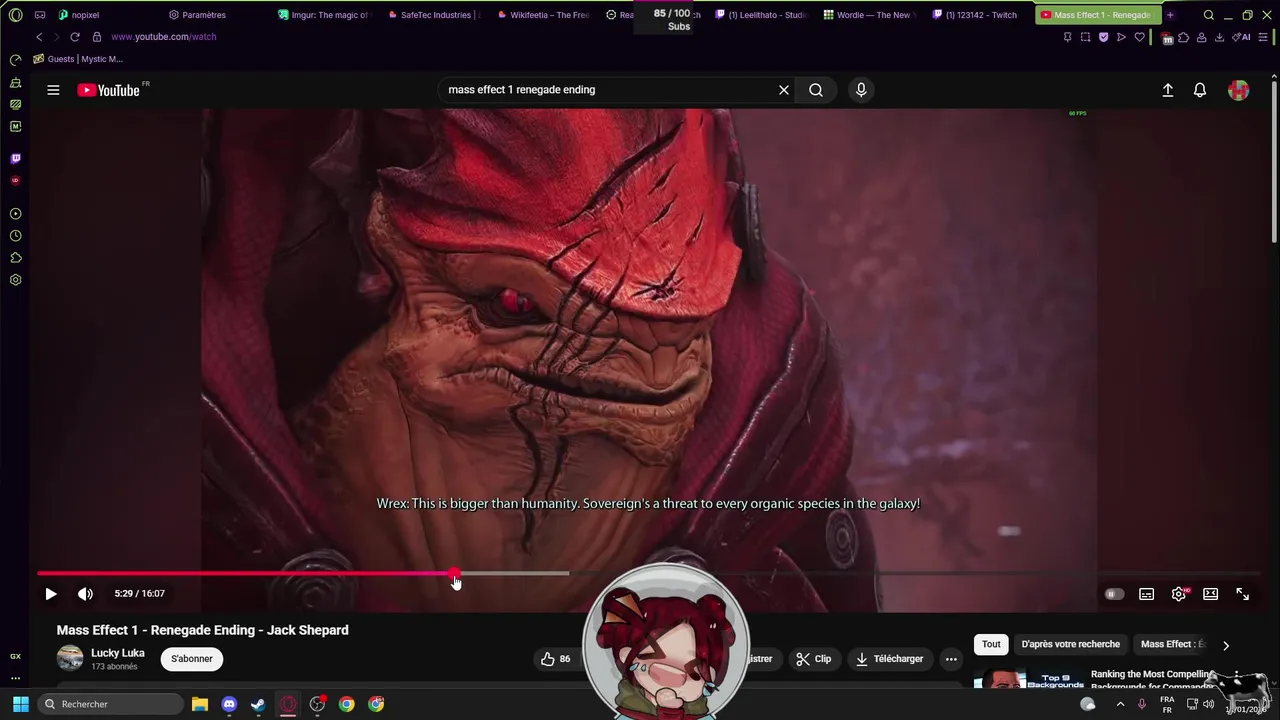1280x720 pixels.
Task: Switch to the Wikifeetia browser tab
Action: [x=542, y=15]
